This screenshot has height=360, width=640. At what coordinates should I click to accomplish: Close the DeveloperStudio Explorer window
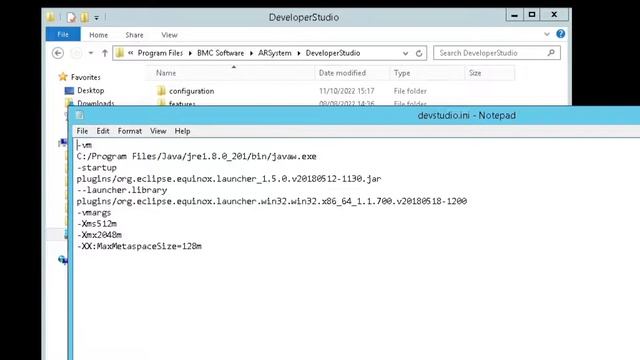(x=554, y=15)
